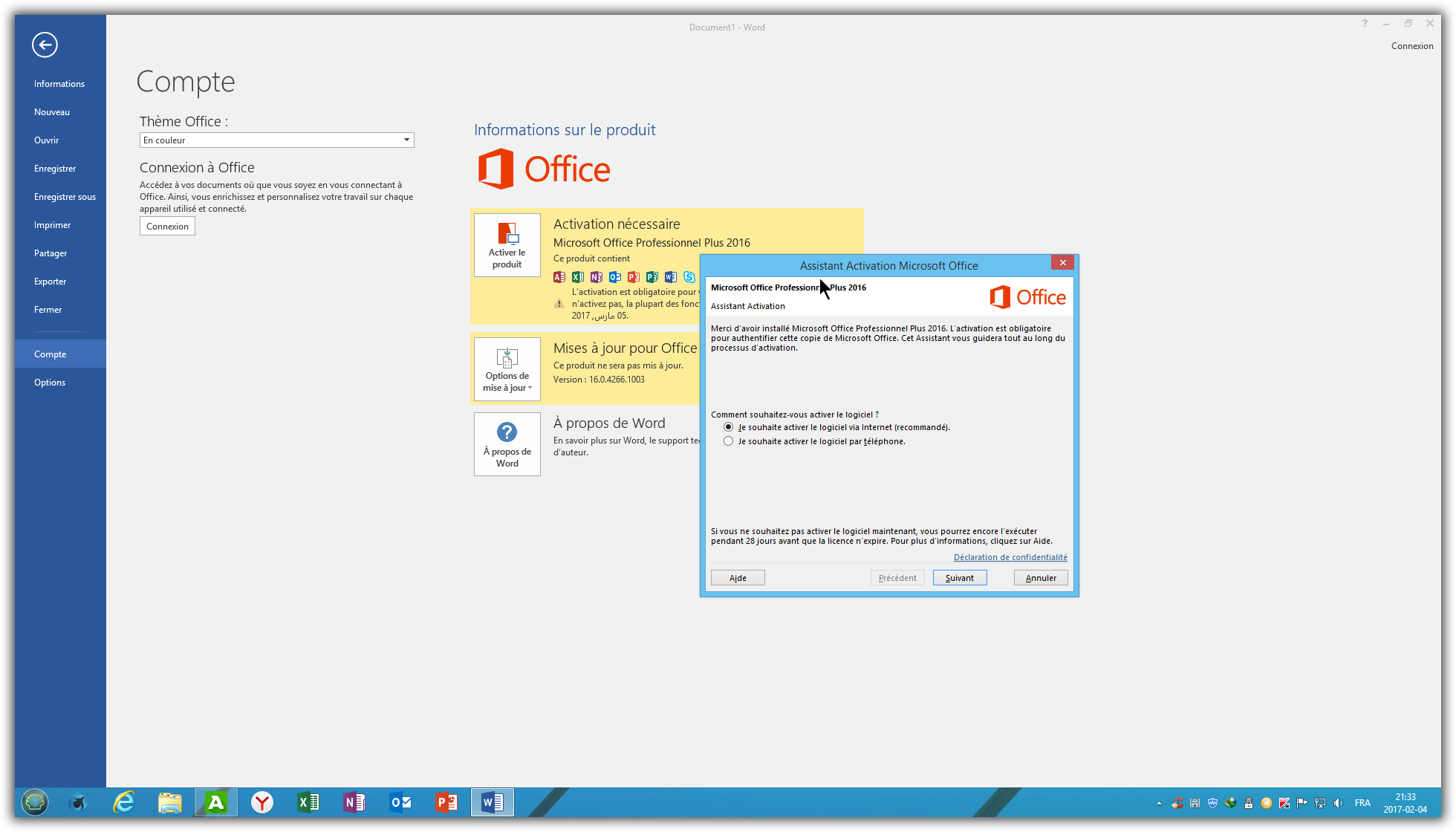Open Excel from the taskbar
This screenshot has height=832, width=1456.
tap(308, 802)
